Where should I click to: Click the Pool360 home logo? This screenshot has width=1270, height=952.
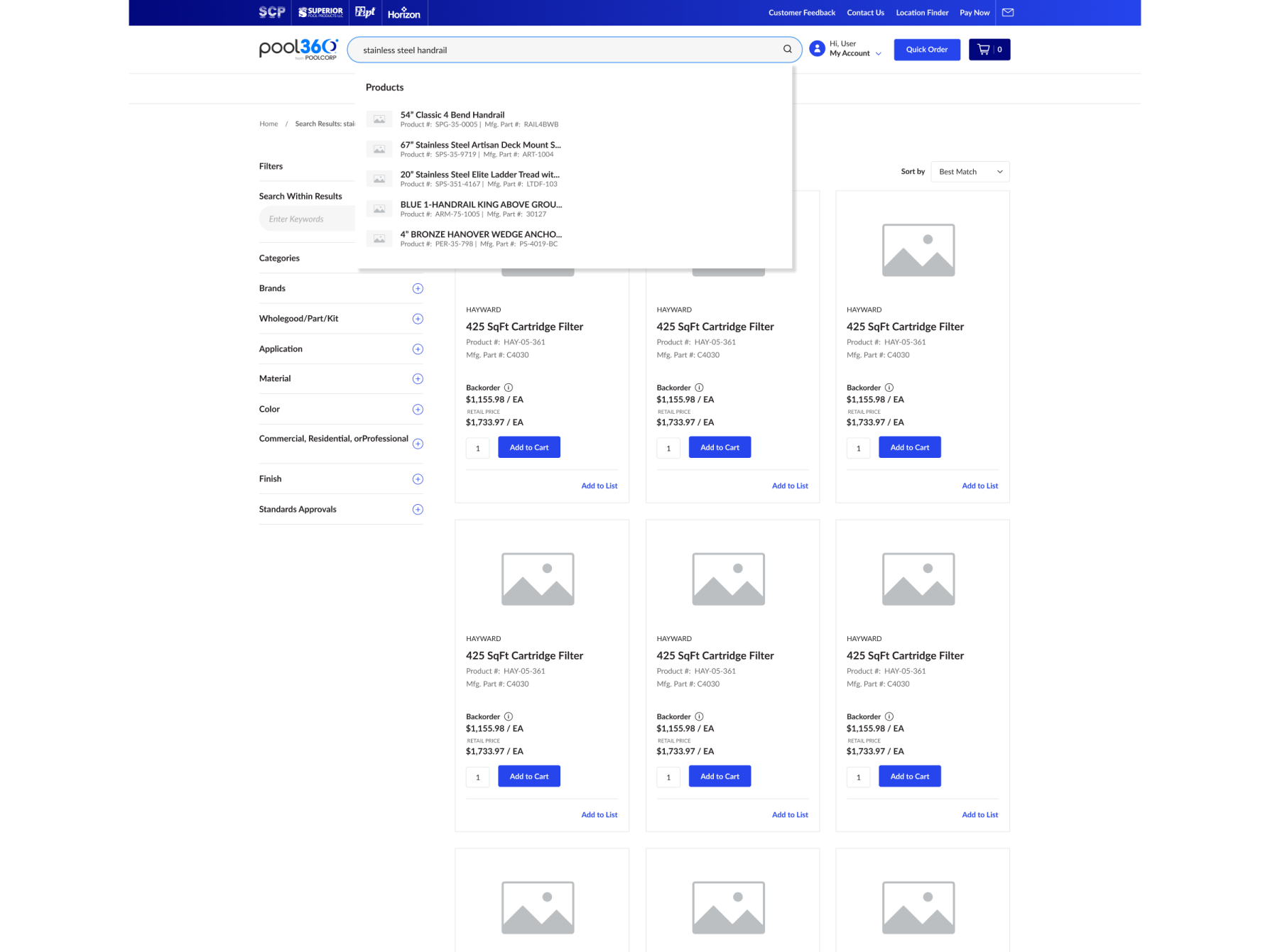[x=298, y=49]
